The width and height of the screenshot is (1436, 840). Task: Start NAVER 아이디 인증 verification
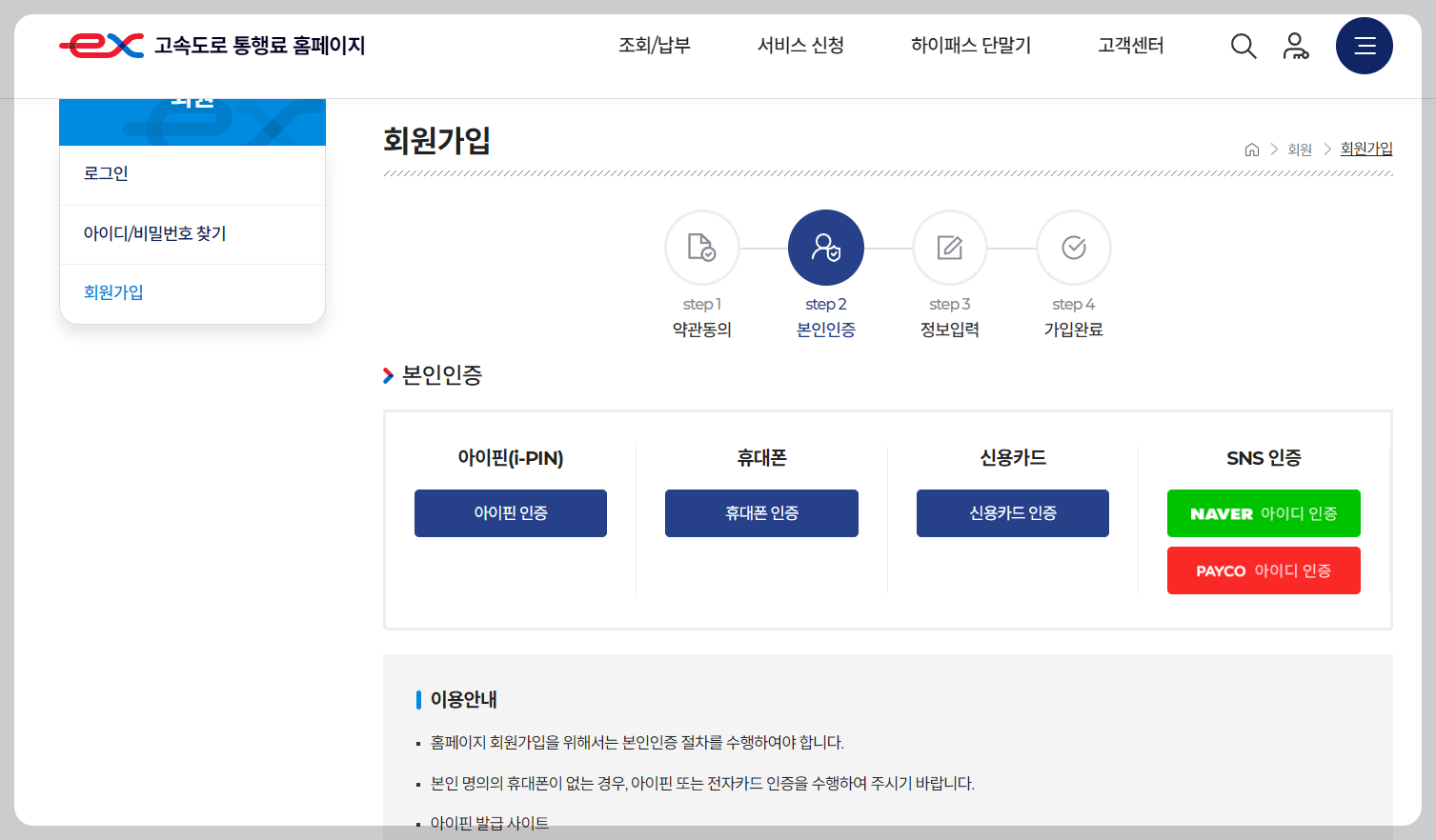1264,512
